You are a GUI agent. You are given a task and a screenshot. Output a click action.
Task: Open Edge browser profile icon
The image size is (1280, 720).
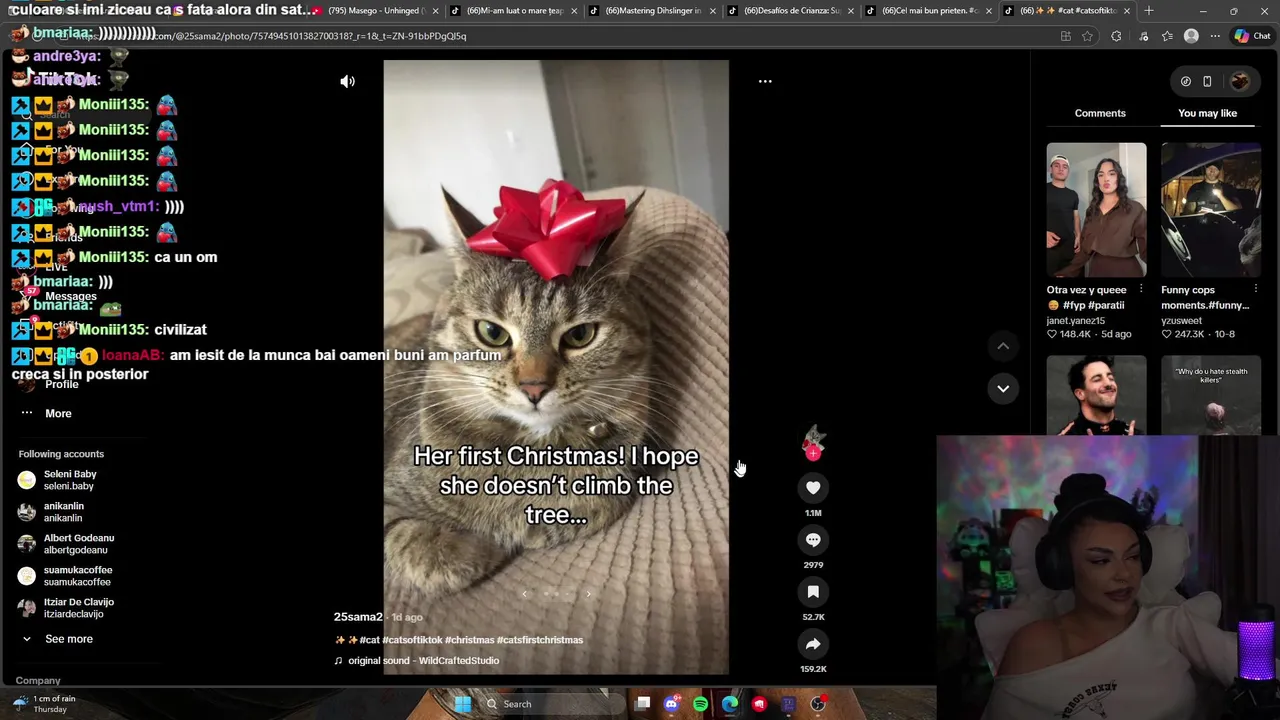[1191, 36]
